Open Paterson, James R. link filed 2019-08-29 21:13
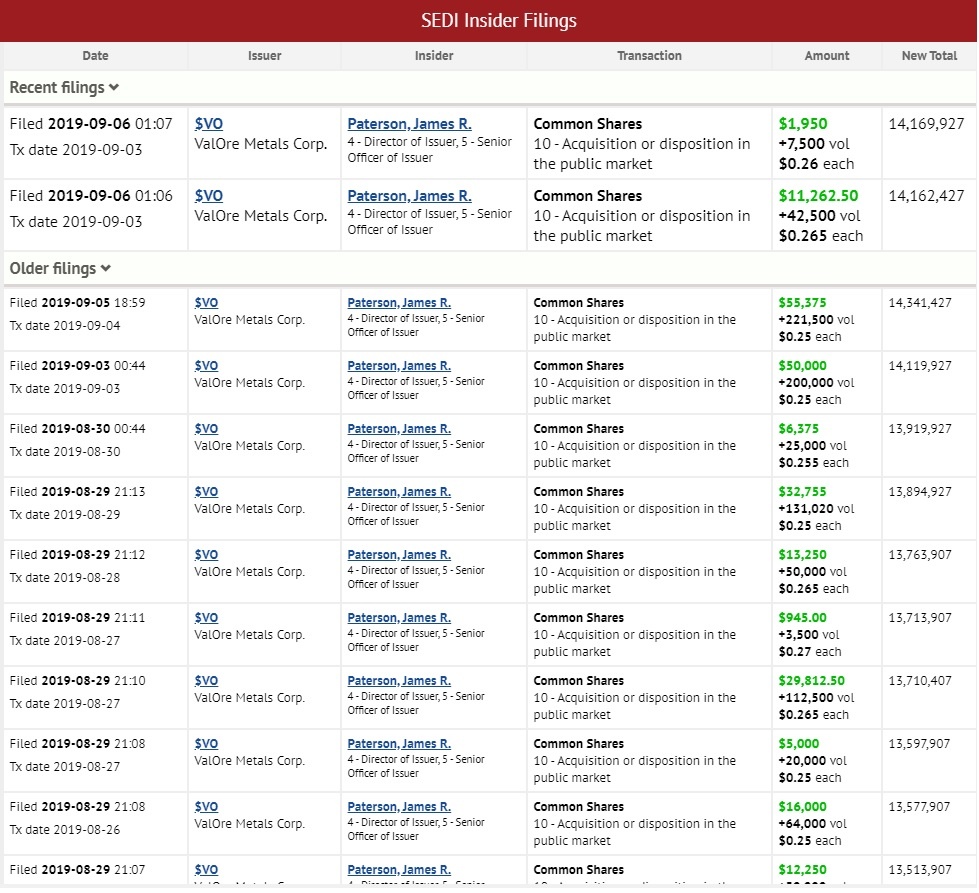The image size is (979, 893). pyautogui.click(x=399, y=492)
